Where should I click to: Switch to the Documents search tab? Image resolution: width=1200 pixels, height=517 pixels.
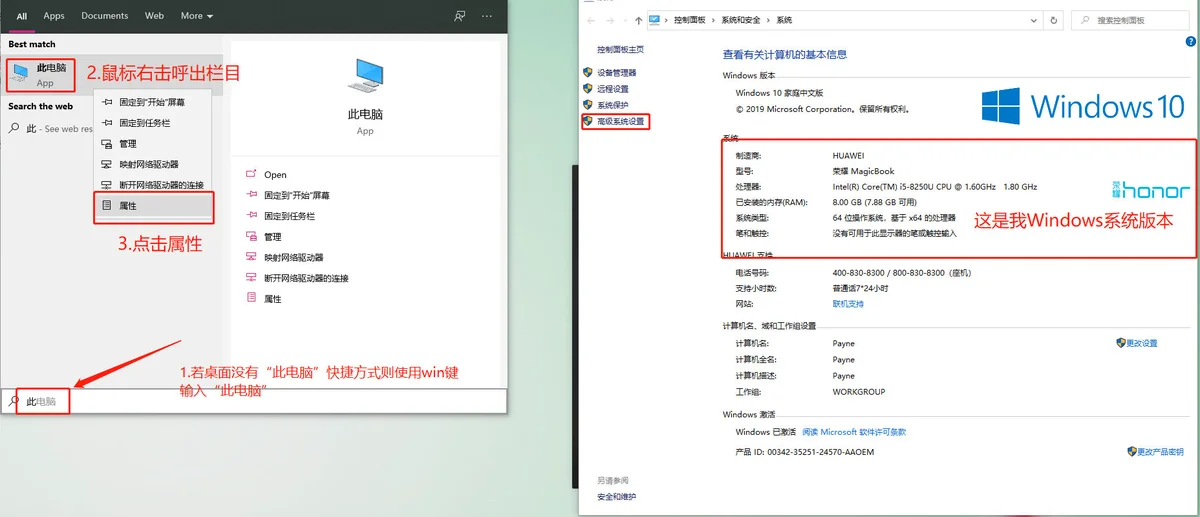(105, 16)
